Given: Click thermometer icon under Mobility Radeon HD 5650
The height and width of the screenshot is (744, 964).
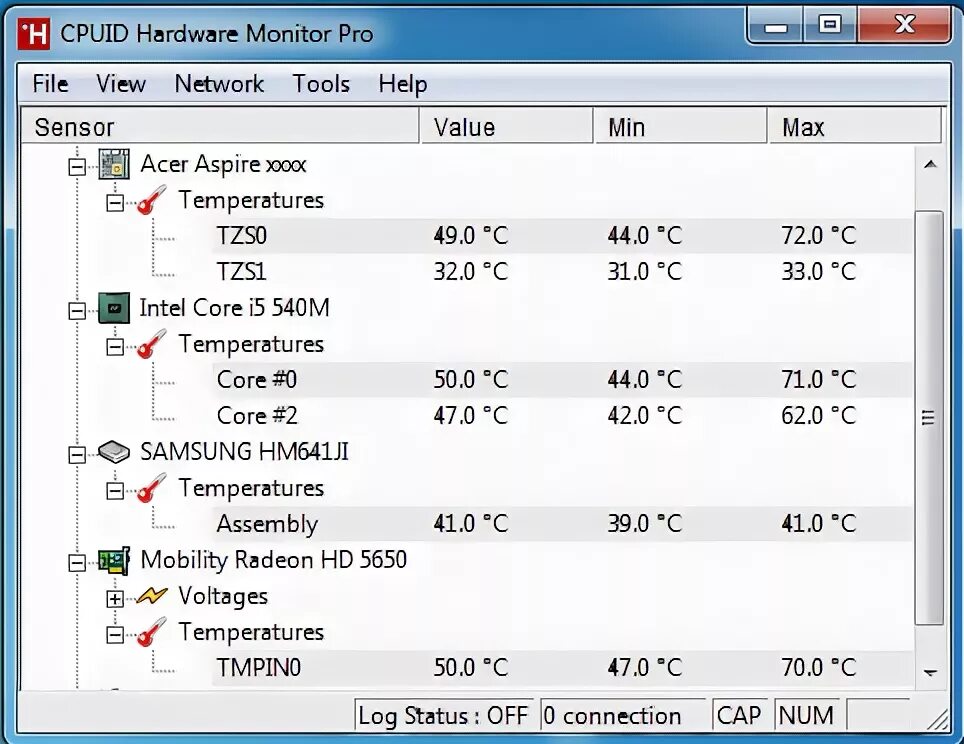Looking at the screenshot, I should [152, 631].
